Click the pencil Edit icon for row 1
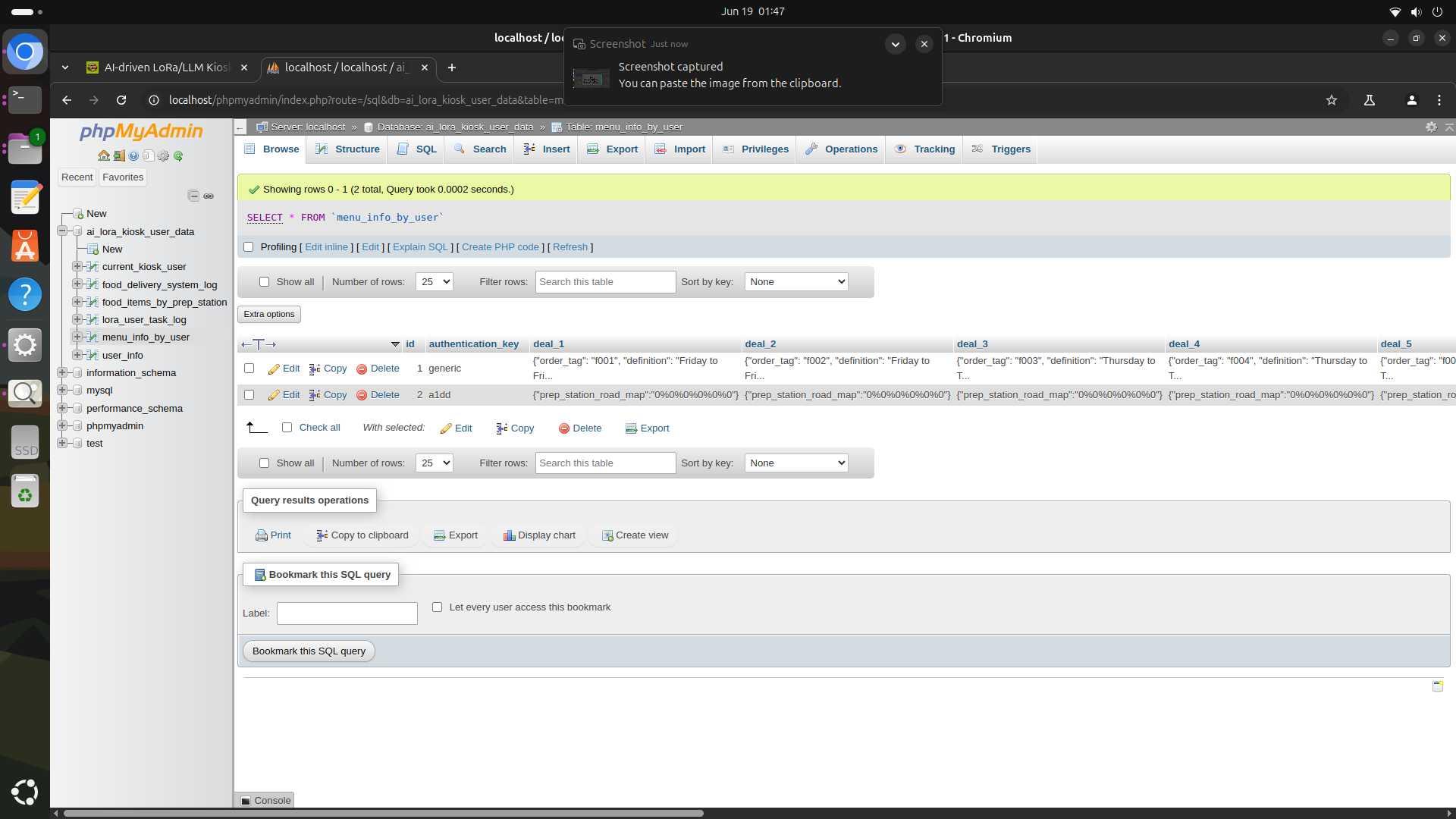1456x819 pixels. tap(274, 369)
